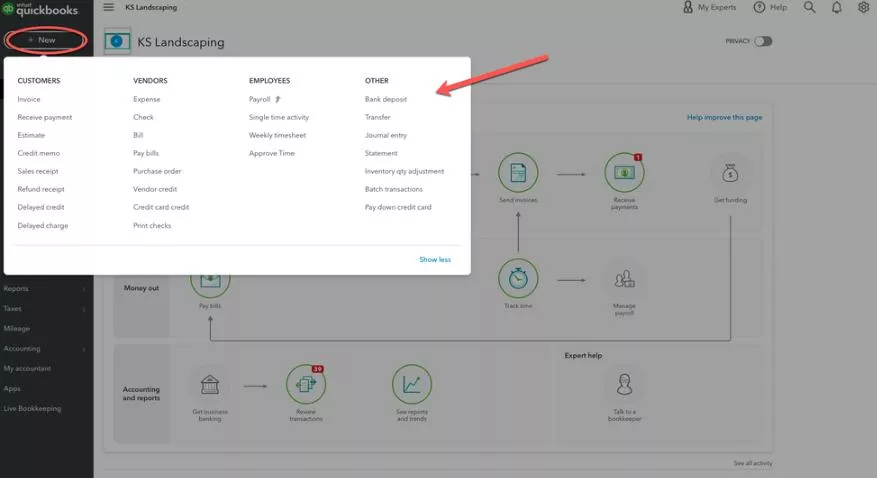Select Credit memo
This screenshot has width=877, height=478.
click(39, 153)
